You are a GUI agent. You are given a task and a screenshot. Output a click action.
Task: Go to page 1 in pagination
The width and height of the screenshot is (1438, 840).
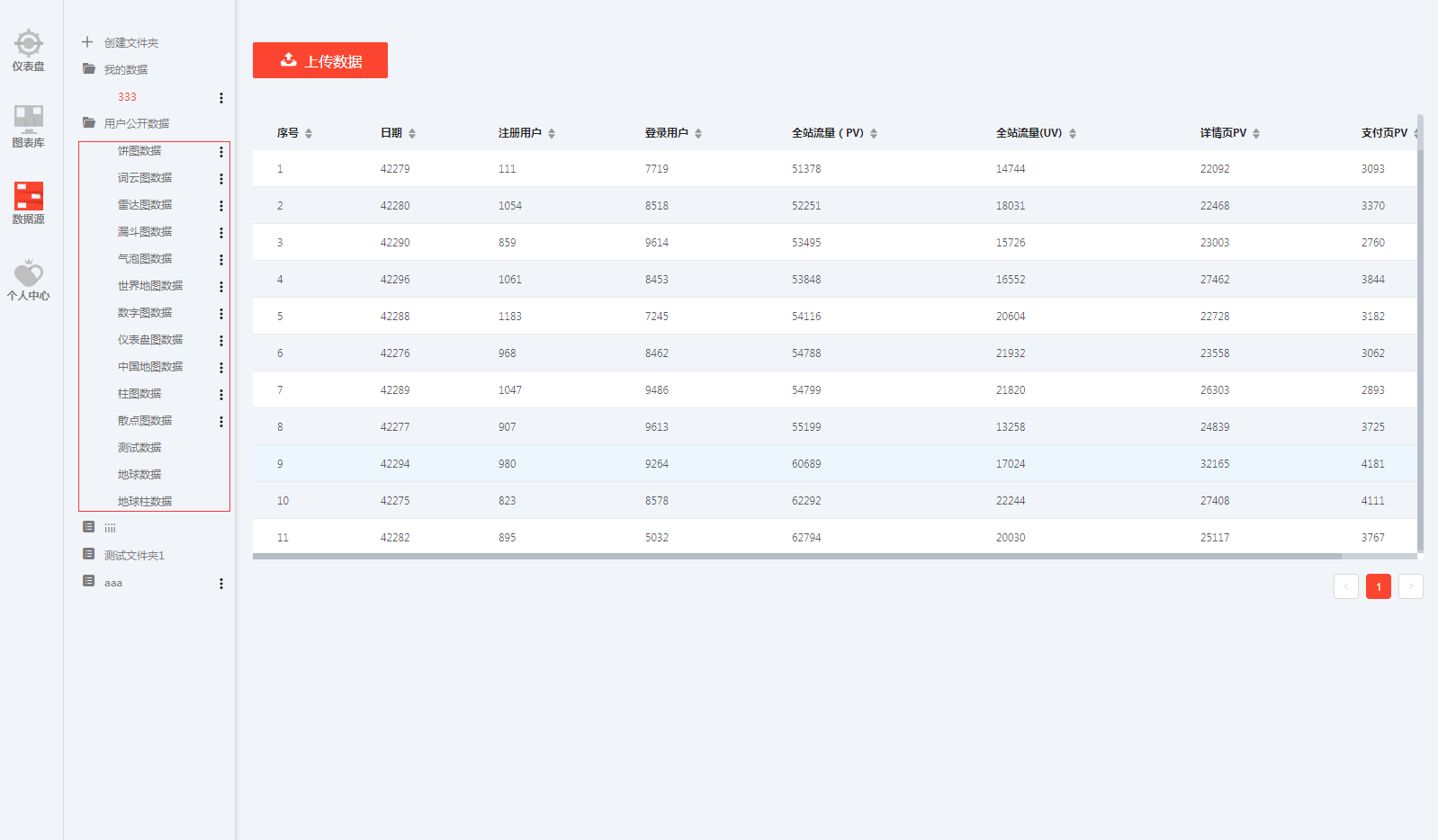1378,586
